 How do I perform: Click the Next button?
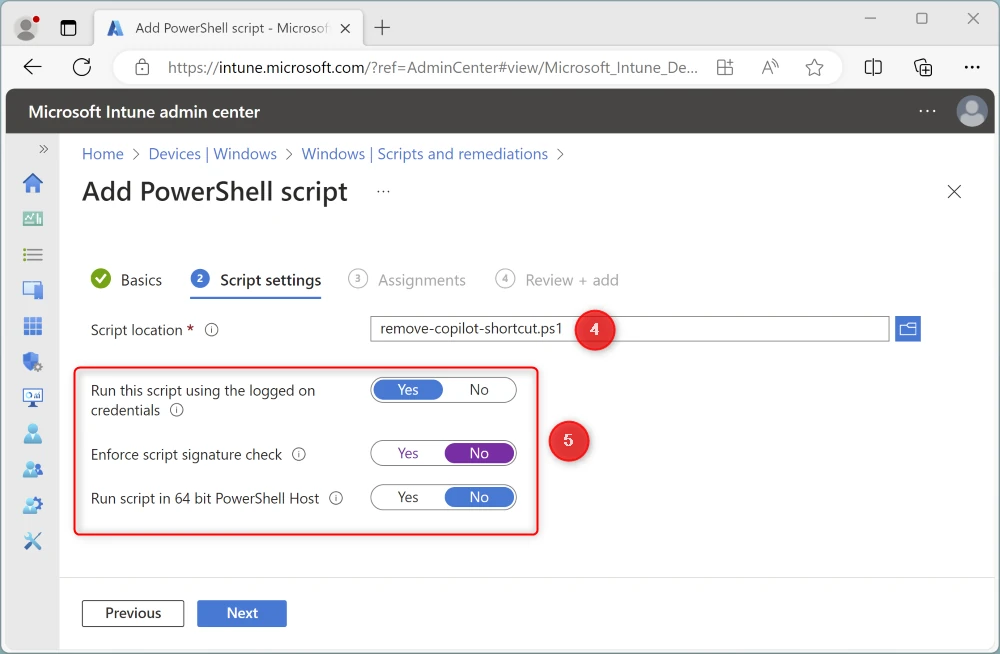242,613
